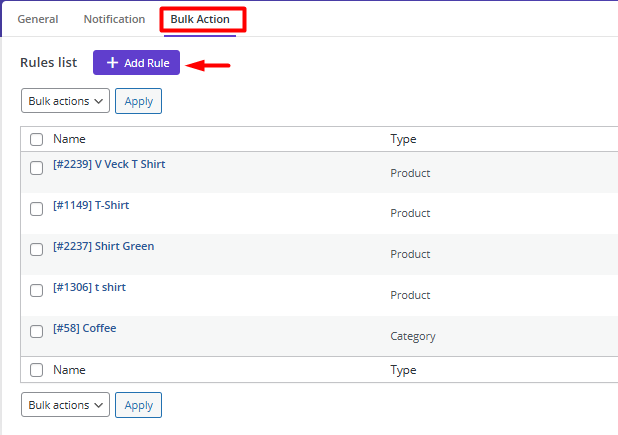Open the bottom Bulk actions dropdown
The height and width of the screenshot is (435, 618).
click(66, 405)
